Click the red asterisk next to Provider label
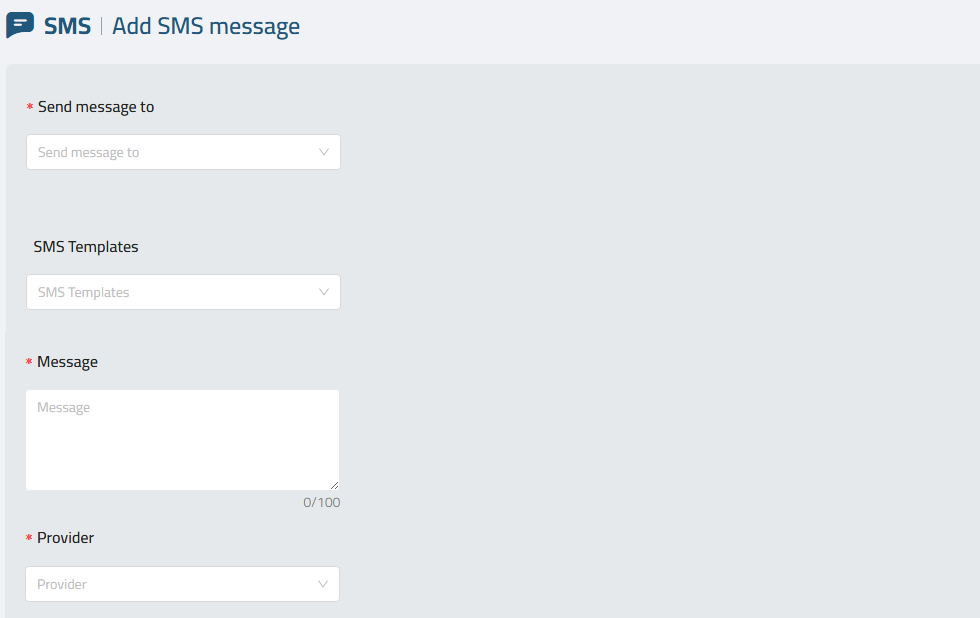The image size is (980, 618). tap(29, 537)
